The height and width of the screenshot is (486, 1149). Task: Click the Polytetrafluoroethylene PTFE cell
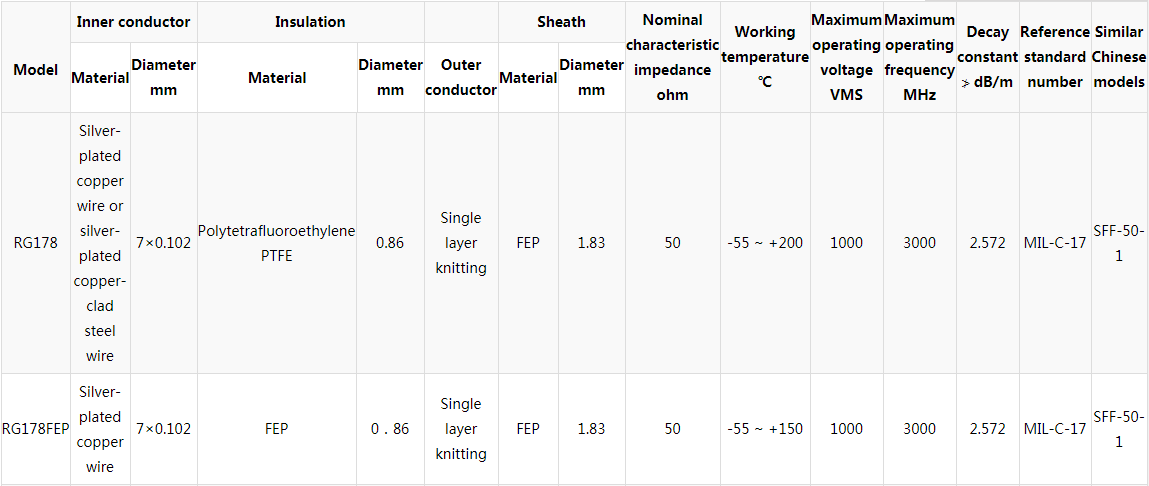coord(277,243)
